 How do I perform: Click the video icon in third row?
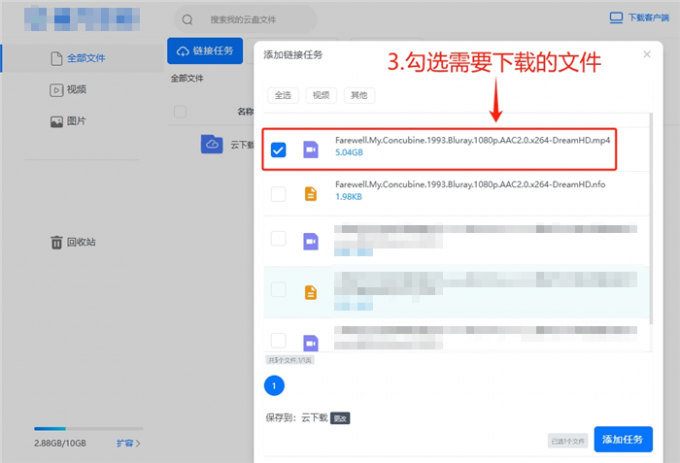[x=311, y=241]
